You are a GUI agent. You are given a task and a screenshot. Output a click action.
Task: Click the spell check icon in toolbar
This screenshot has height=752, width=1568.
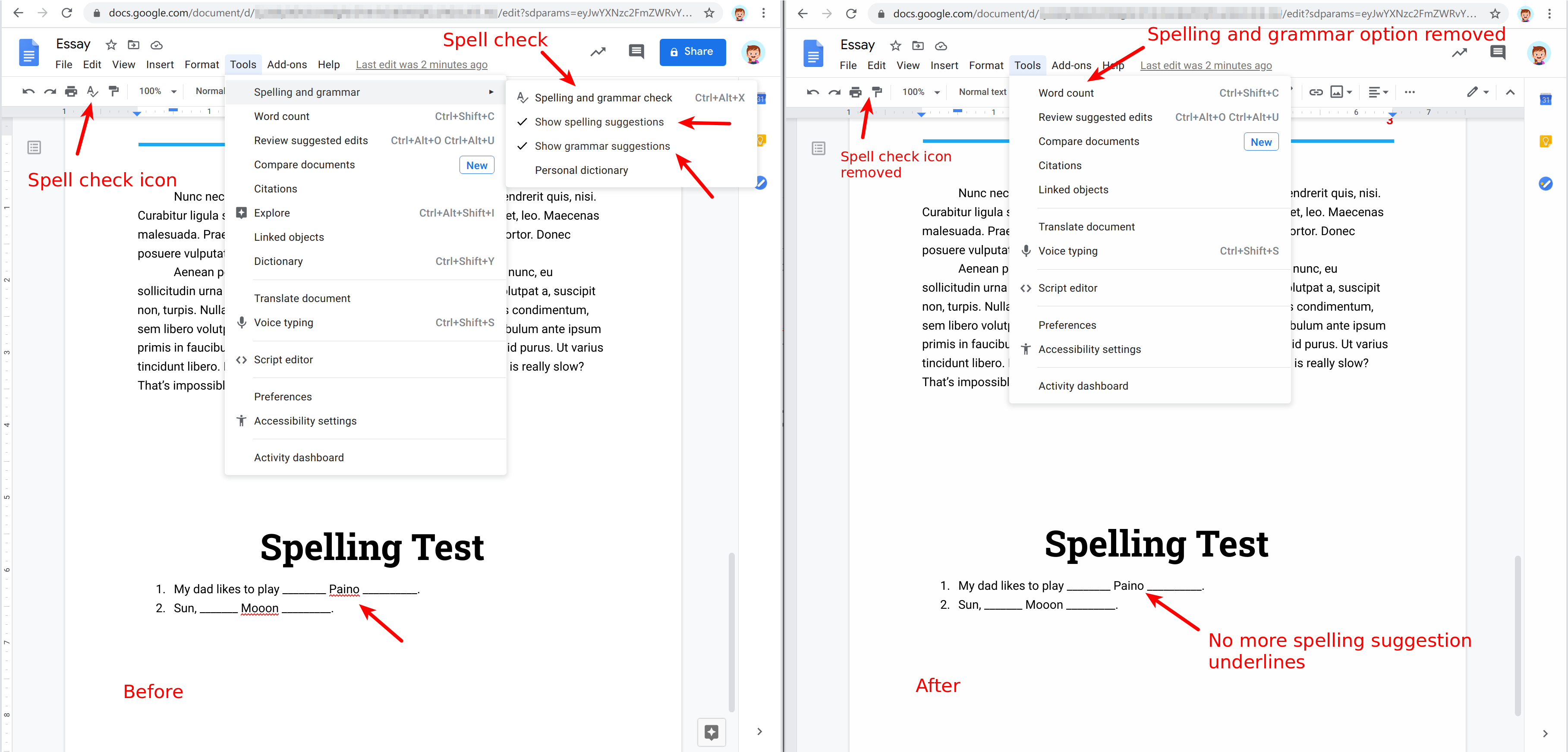pyautogui.click(x=91, y=91)
